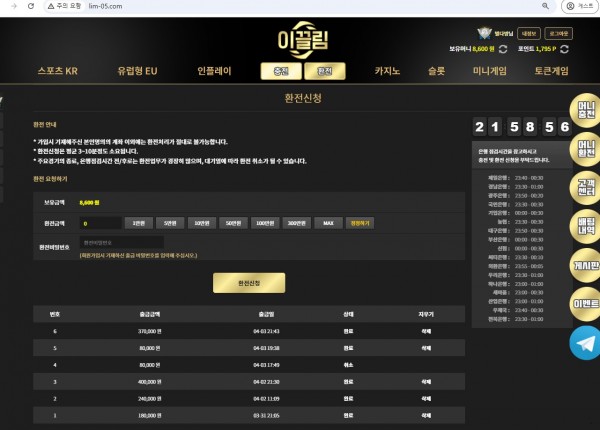The height and width of the screenshot is (430, 600).
Task: Click the 이끌림 site logo
Action: (x=303, y=40)
